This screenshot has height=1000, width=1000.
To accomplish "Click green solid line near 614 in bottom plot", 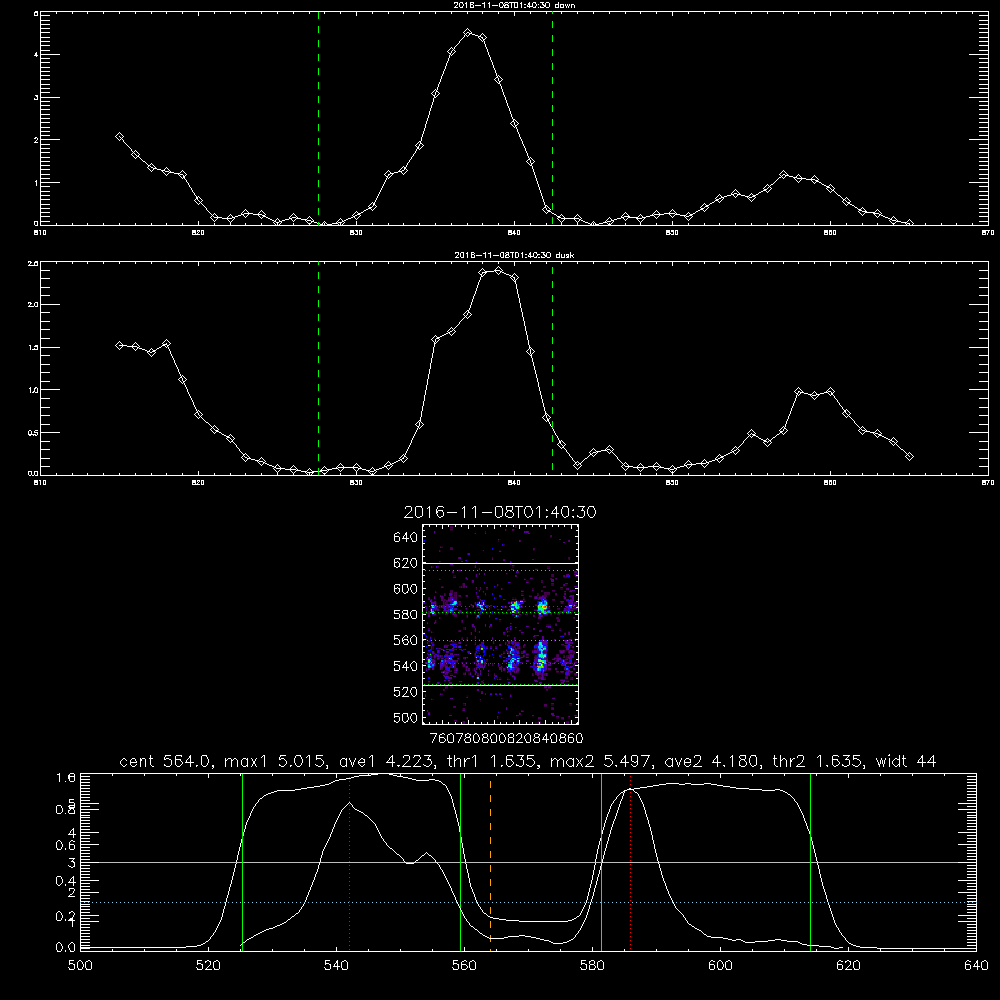I will click(811, 861).
